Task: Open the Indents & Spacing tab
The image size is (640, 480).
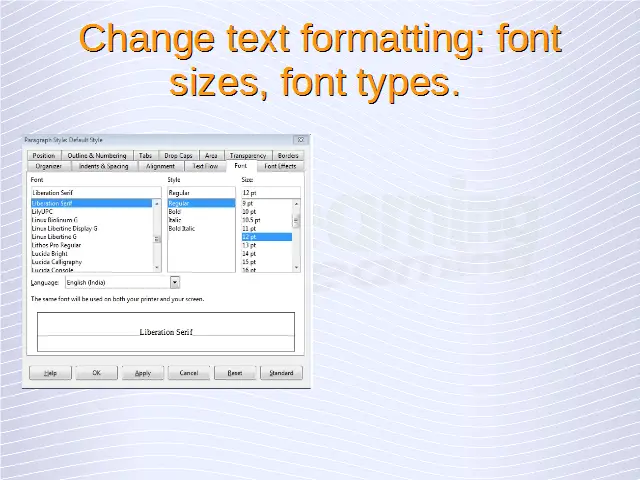Action: coord(104,166)
